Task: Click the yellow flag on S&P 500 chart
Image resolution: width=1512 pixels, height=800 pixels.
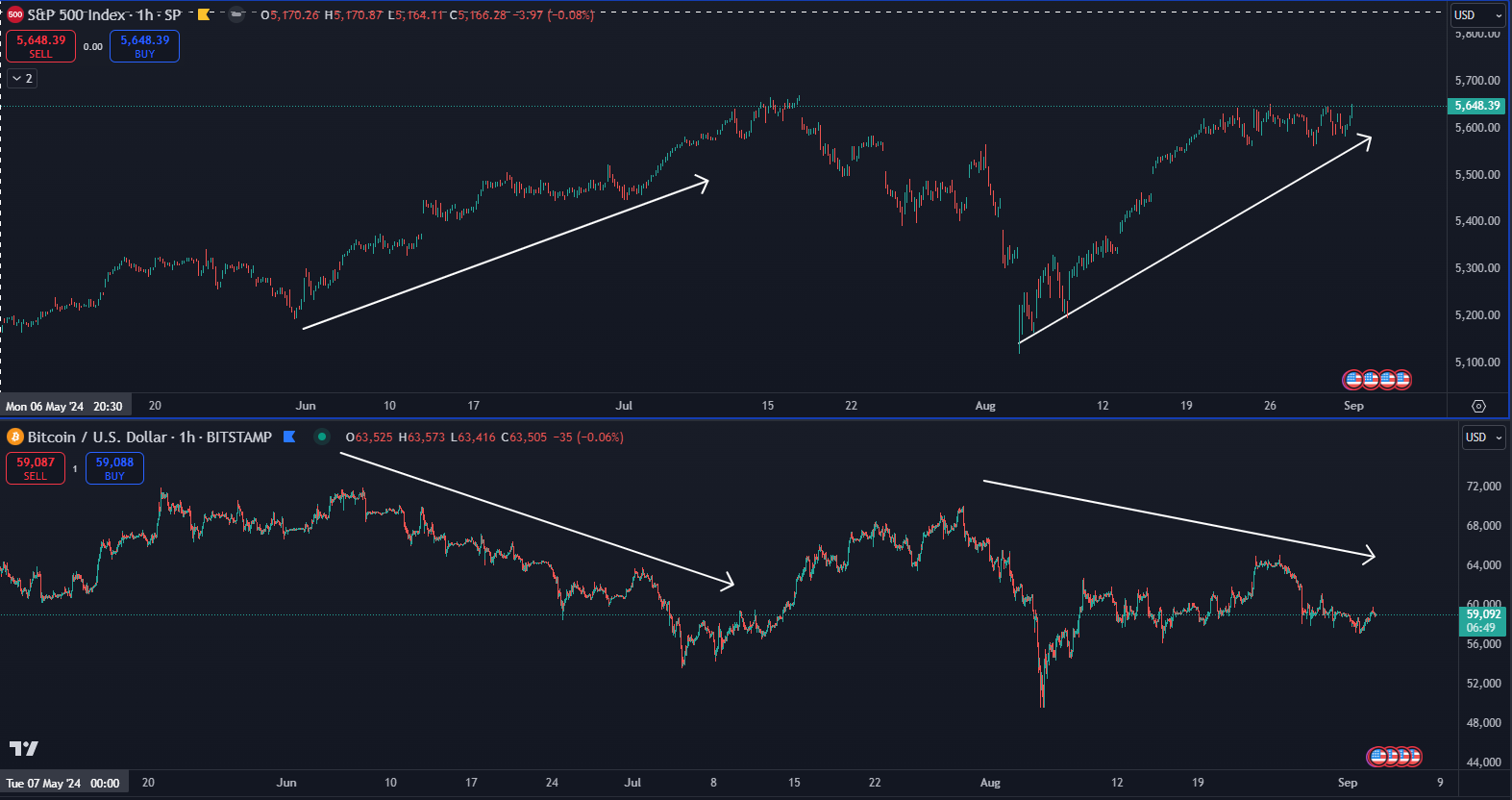Action: pos(204,14)
